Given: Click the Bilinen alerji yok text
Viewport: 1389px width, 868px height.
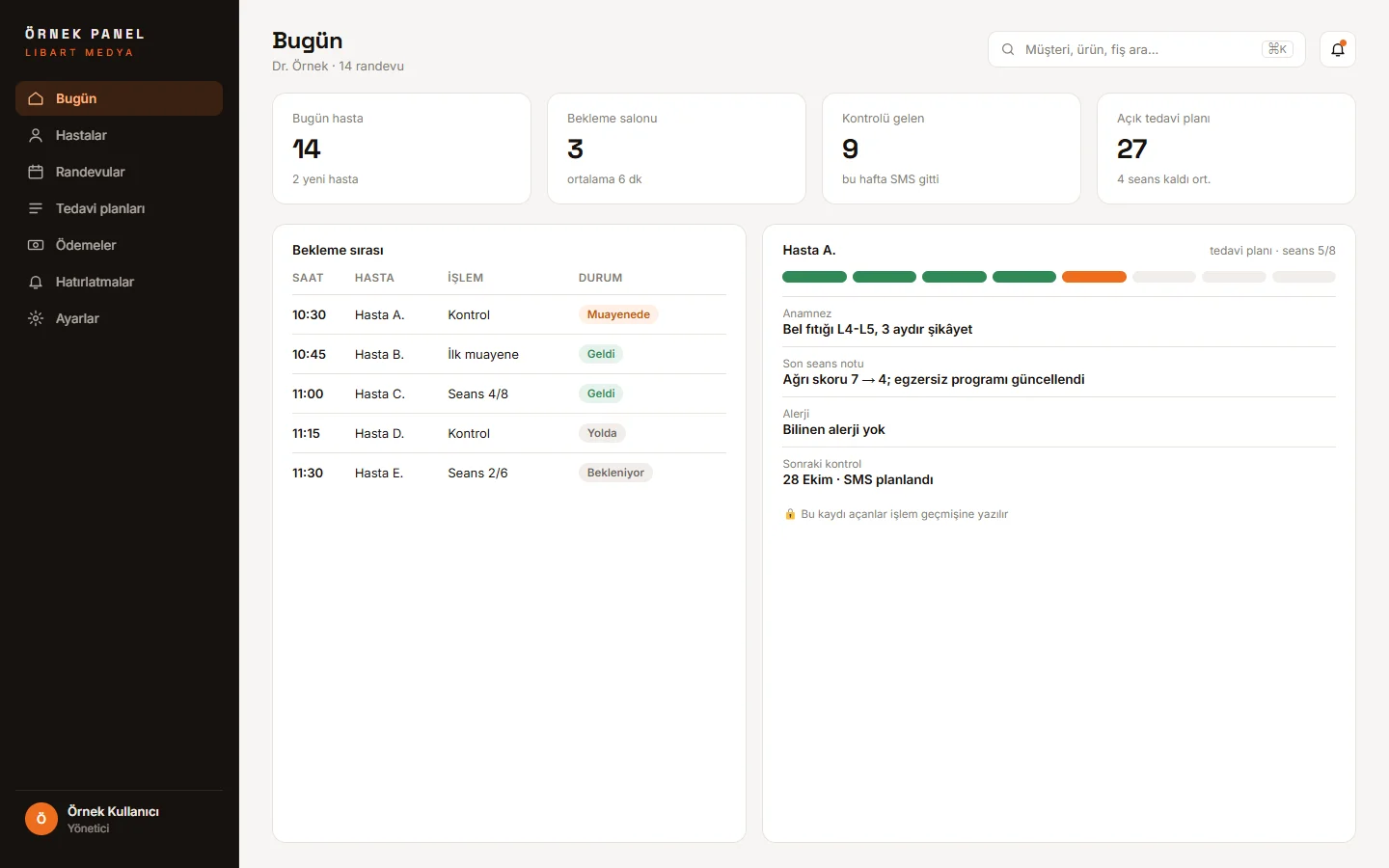Looking at the screenshot, I should tap(833, 429).
